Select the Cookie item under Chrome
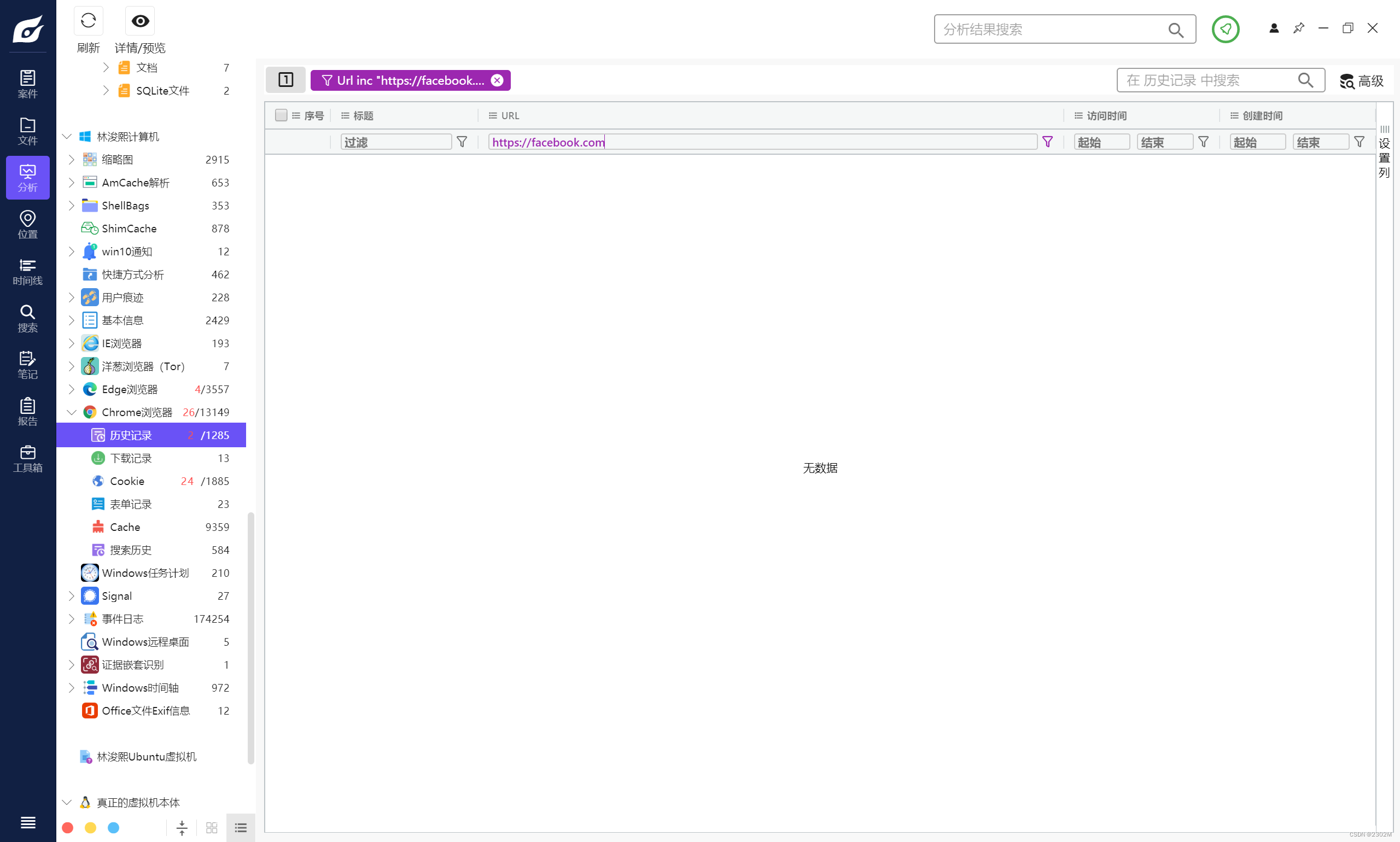 127,481
